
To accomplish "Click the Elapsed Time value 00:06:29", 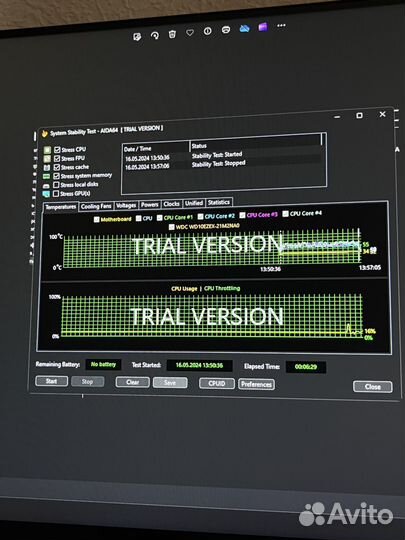I will pos(306,366).
